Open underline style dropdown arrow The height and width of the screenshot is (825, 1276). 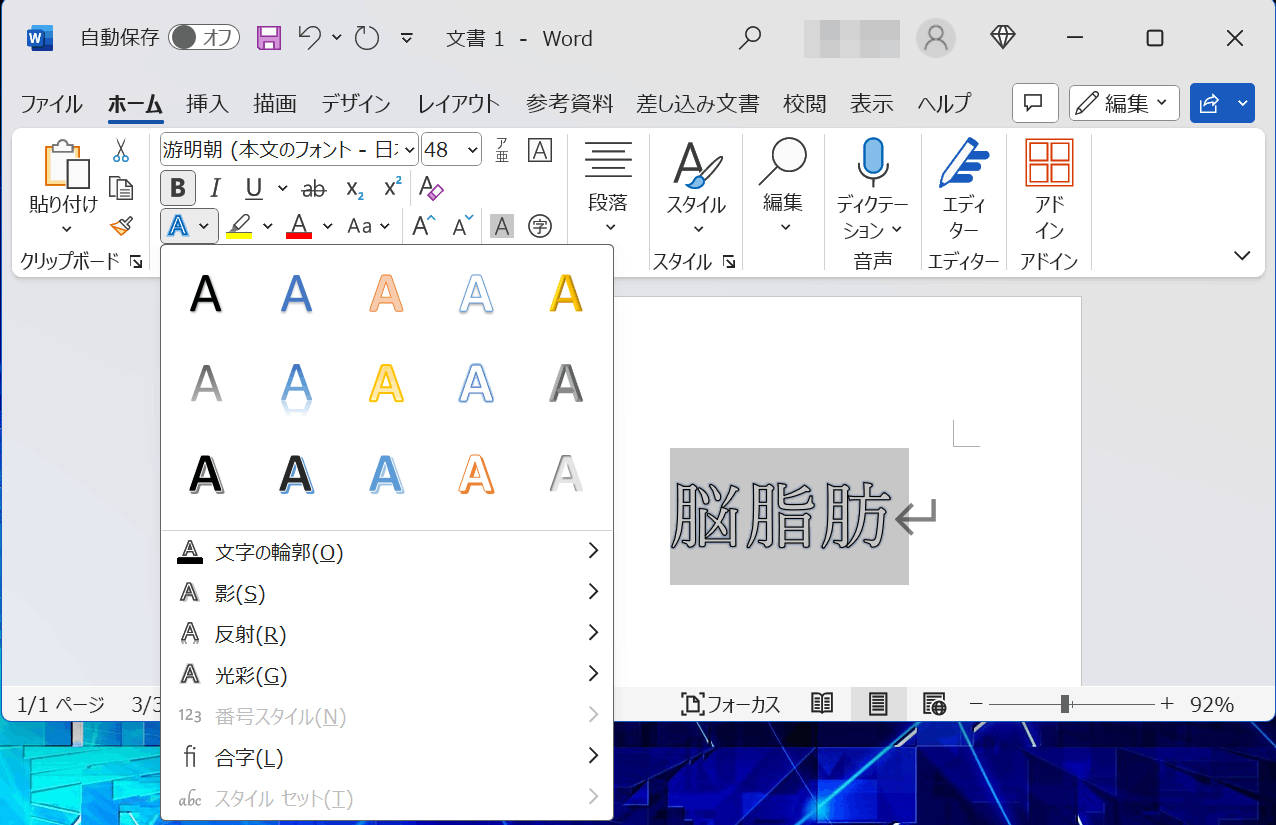coord(282,188)
